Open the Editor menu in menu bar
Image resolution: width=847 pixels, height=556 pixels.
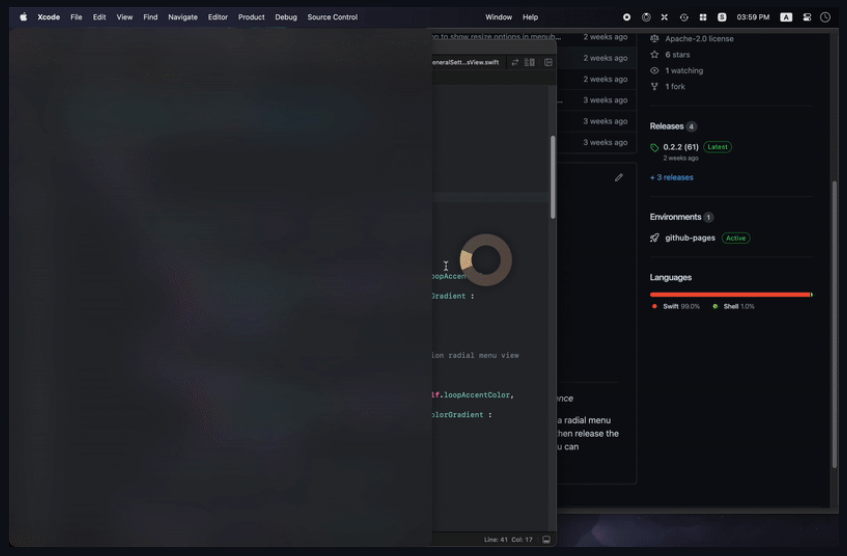218,17
